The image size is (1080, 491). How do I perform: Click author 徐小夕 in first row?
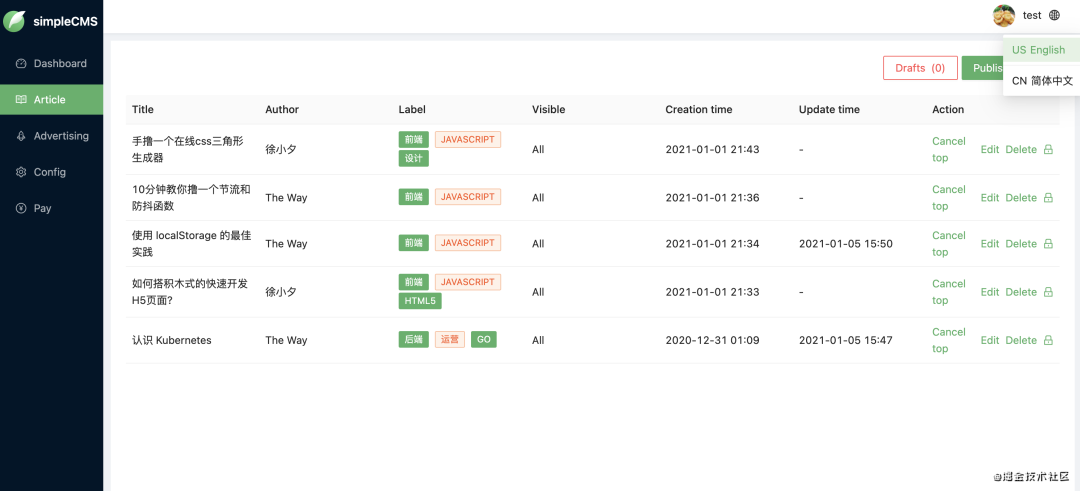[x=281, y=149]
